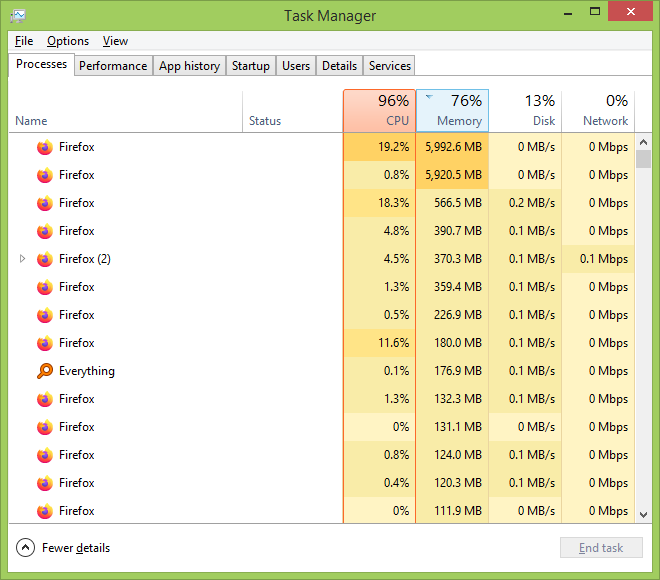Click the Firefox icon using 359.4 MB

(45, 287)
